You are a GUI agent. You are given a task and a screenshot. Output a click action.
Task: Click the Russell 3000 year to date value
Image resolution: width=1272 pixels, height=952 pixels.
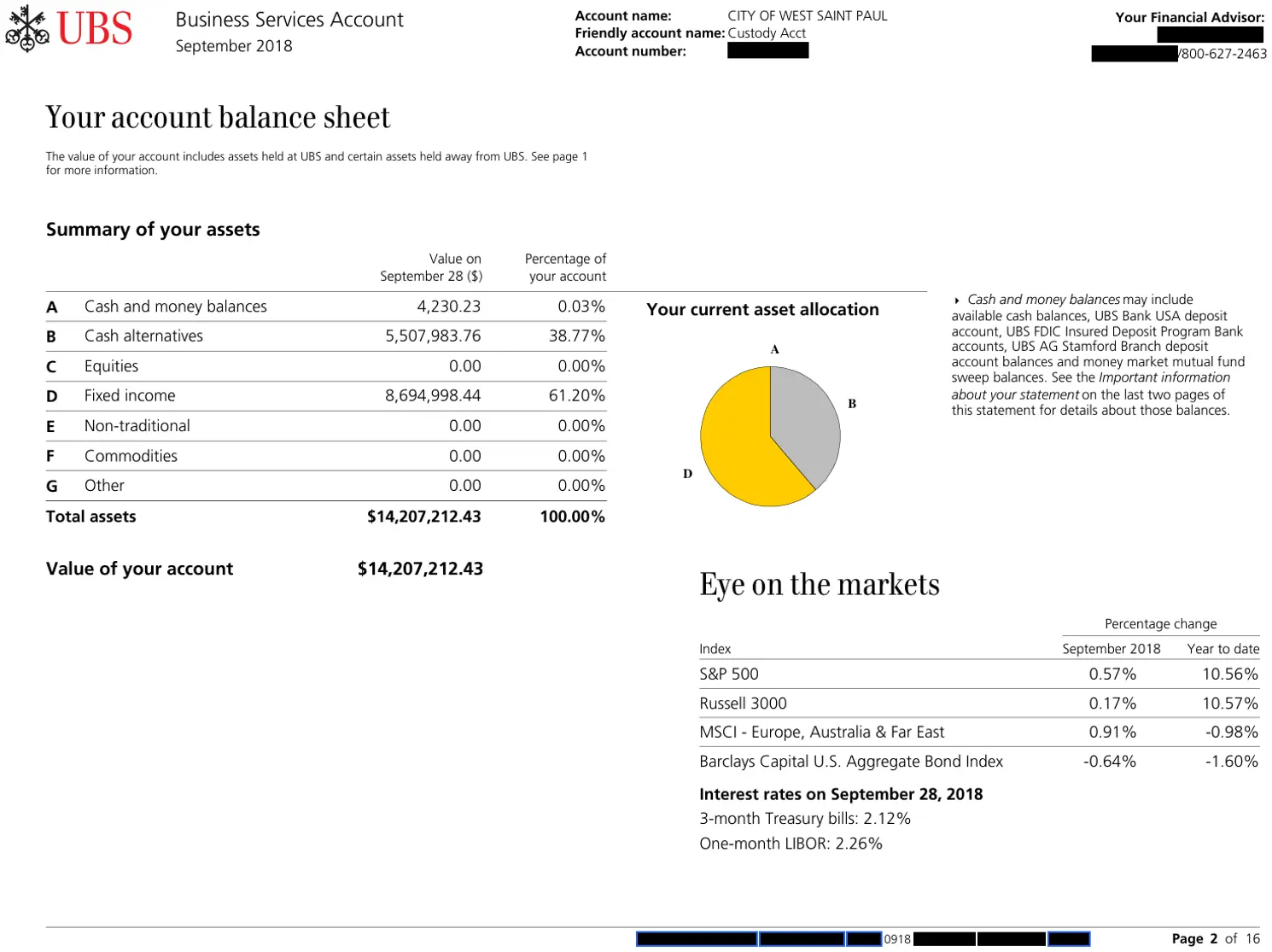[1230, 704]
